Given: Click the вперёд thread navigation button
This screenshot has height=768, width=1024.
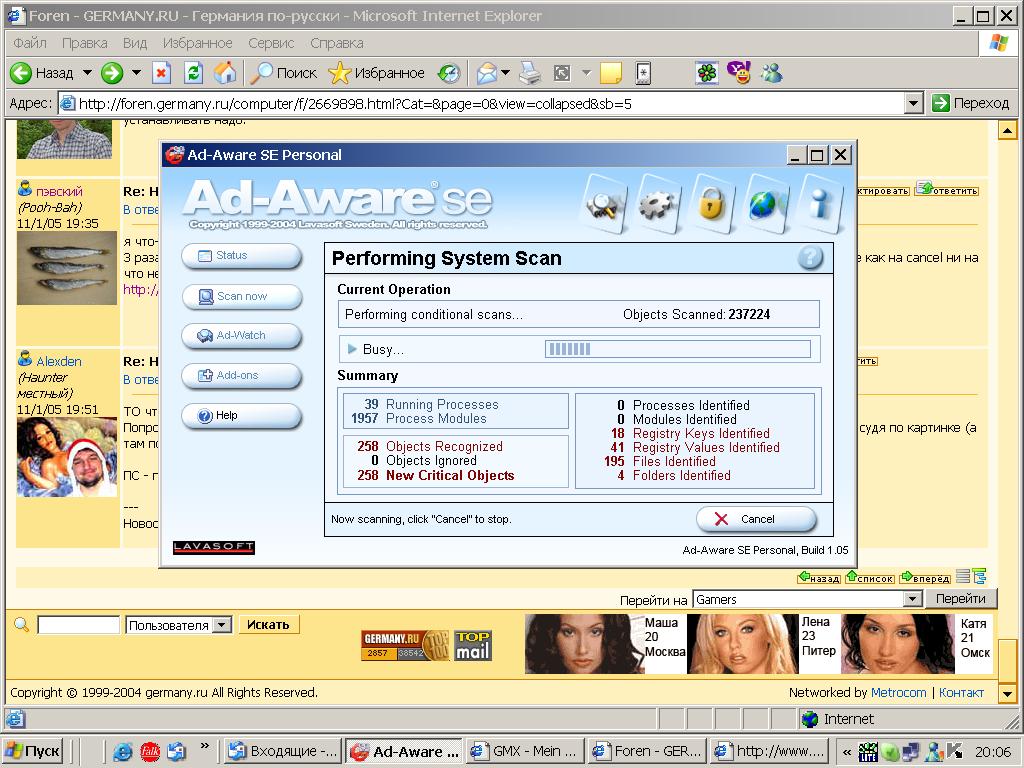Looking at the screenshot, I should (x=925, y=578).
